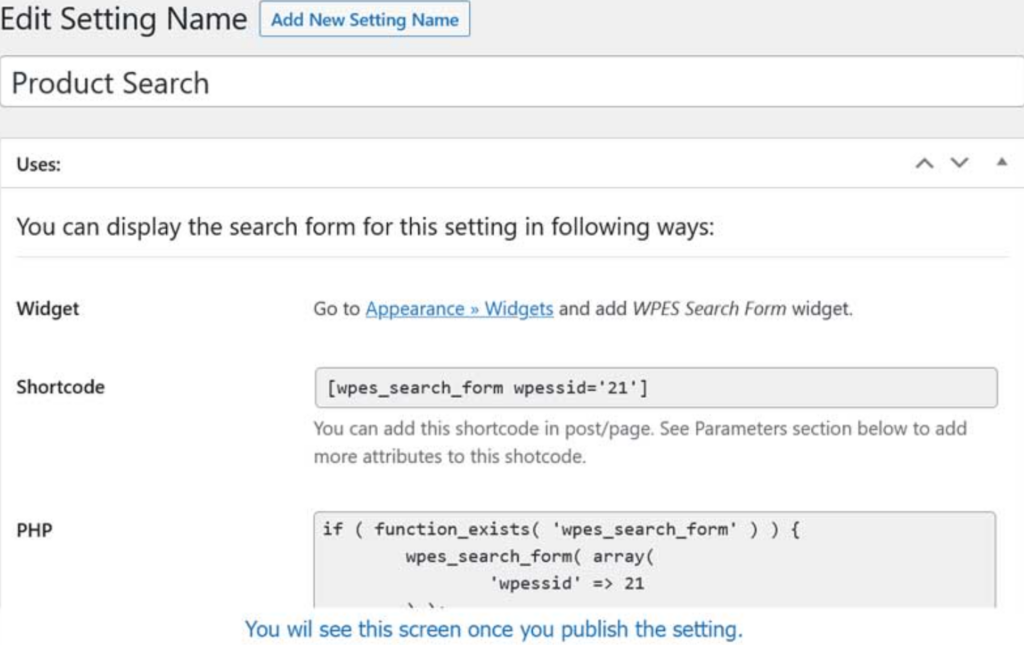Image resolution: width=1024 pixels, height=645 pixels.
Task: Click the wpes_search_form( array( code line
Action: pos(530,556)
